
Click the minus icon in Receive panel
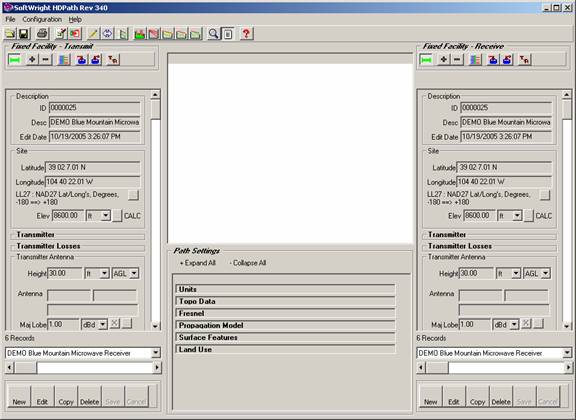[x=457, y=59]
